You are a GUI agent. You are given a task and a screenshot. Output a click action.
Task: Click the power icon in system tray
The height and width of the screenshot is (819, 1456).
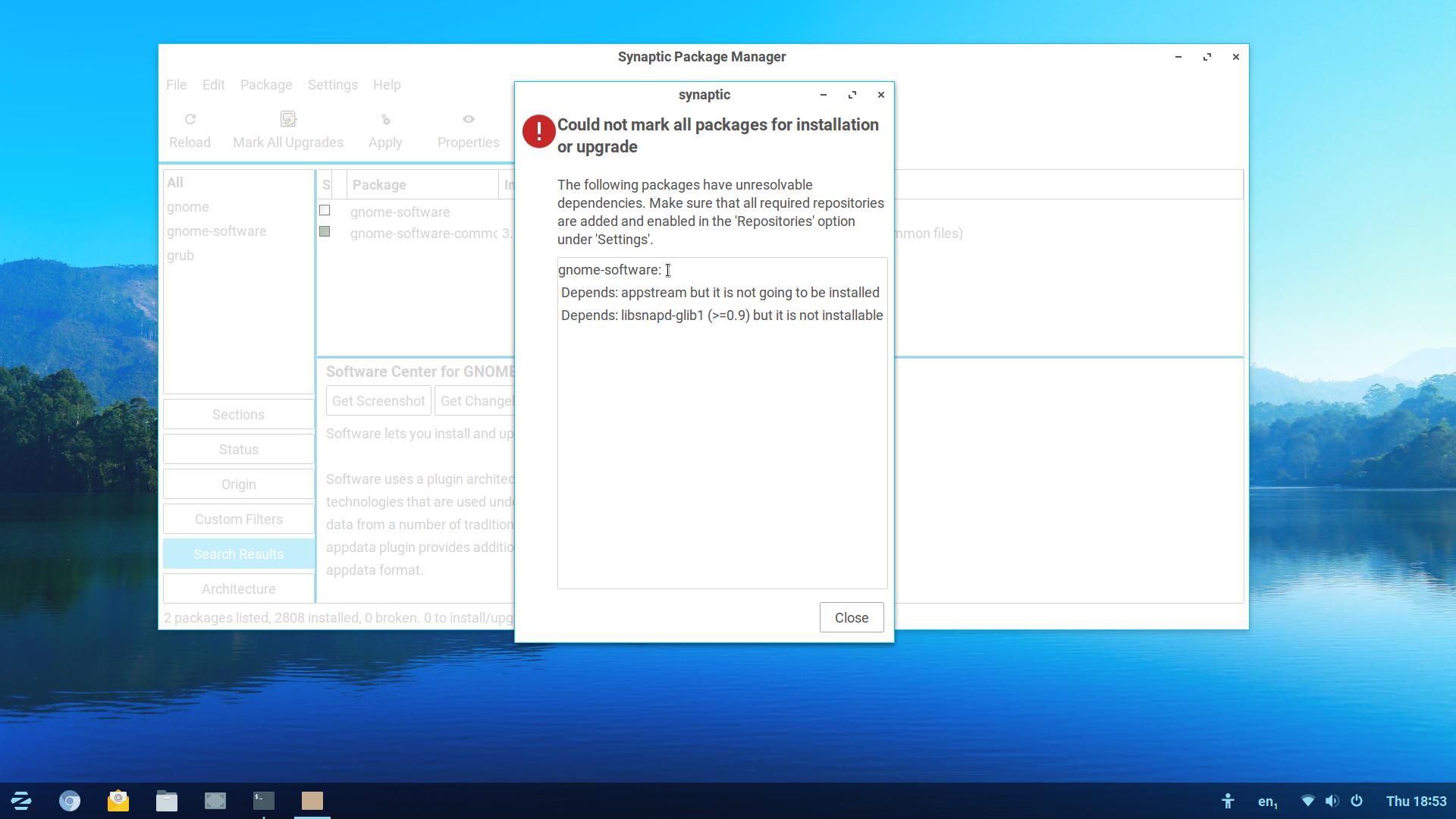click(x=1357, y=801)
